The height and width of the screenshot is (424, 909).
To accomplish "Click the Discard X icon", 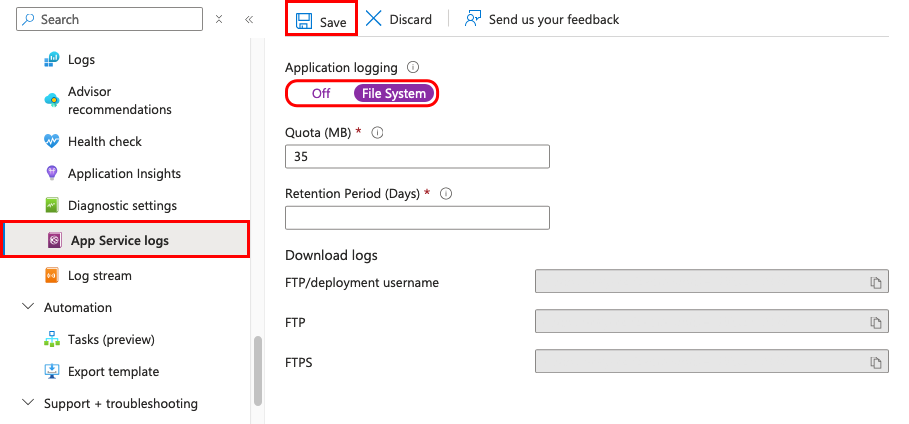I will 374,19.
